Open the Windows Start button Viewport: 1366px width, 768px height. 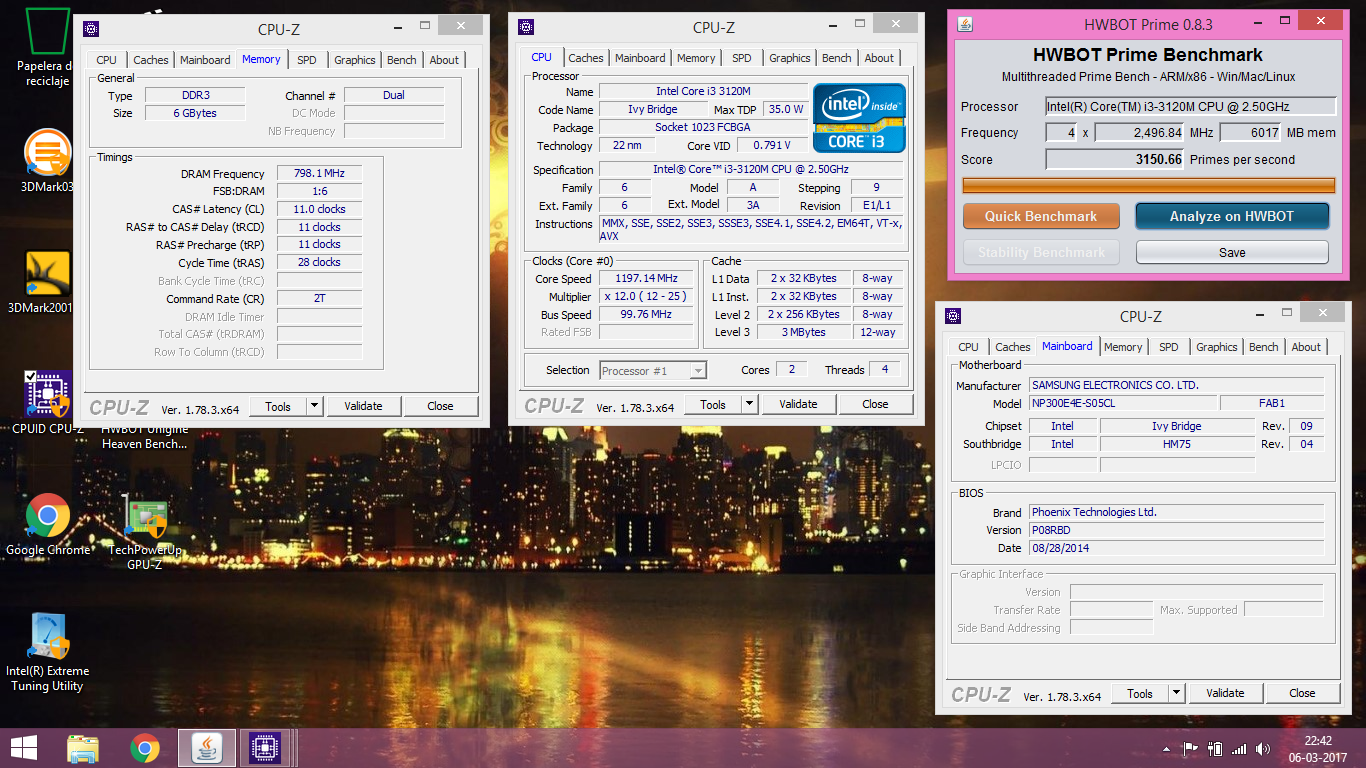[23, 748]
